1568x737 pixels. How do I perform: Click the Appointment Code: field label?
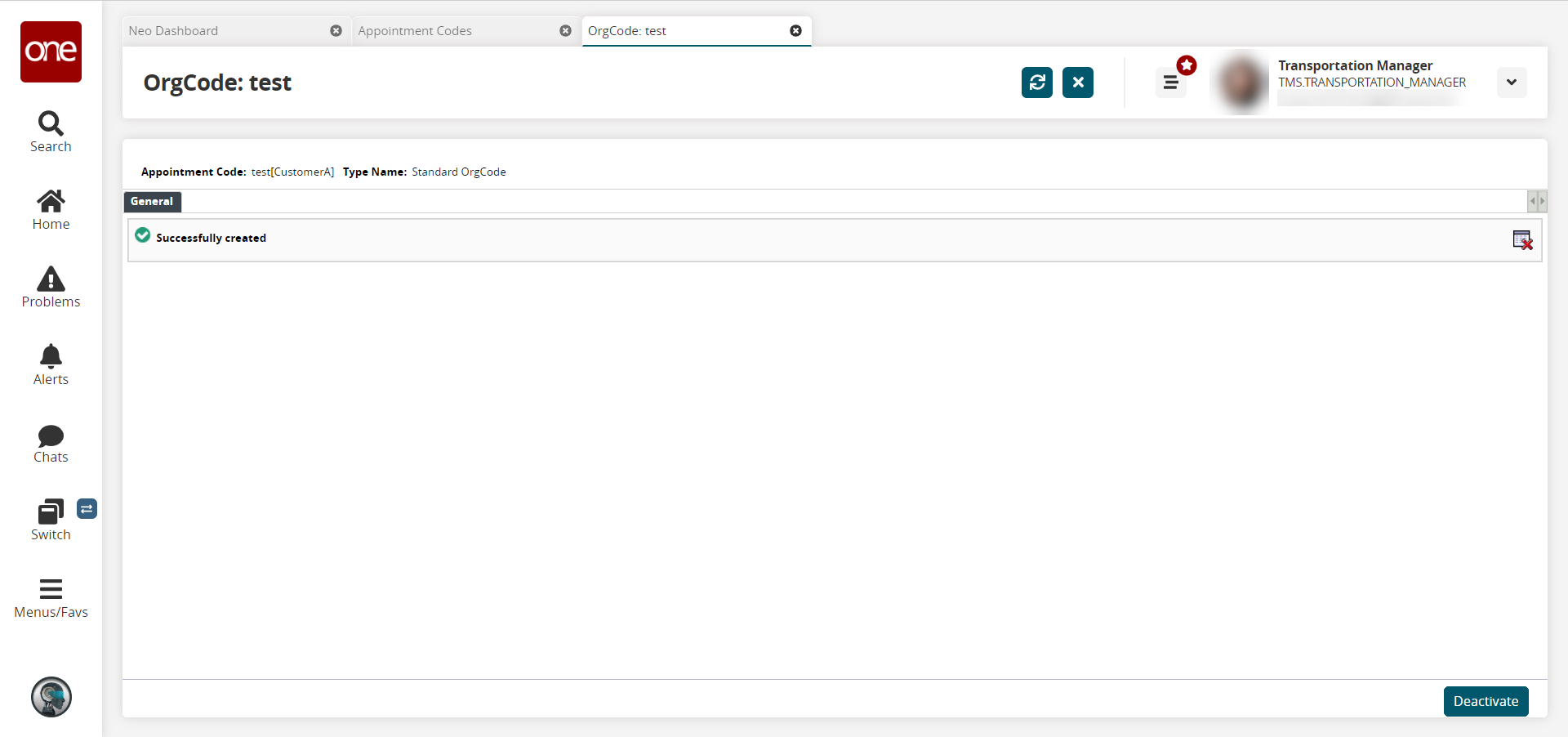[x=194, y=172]
